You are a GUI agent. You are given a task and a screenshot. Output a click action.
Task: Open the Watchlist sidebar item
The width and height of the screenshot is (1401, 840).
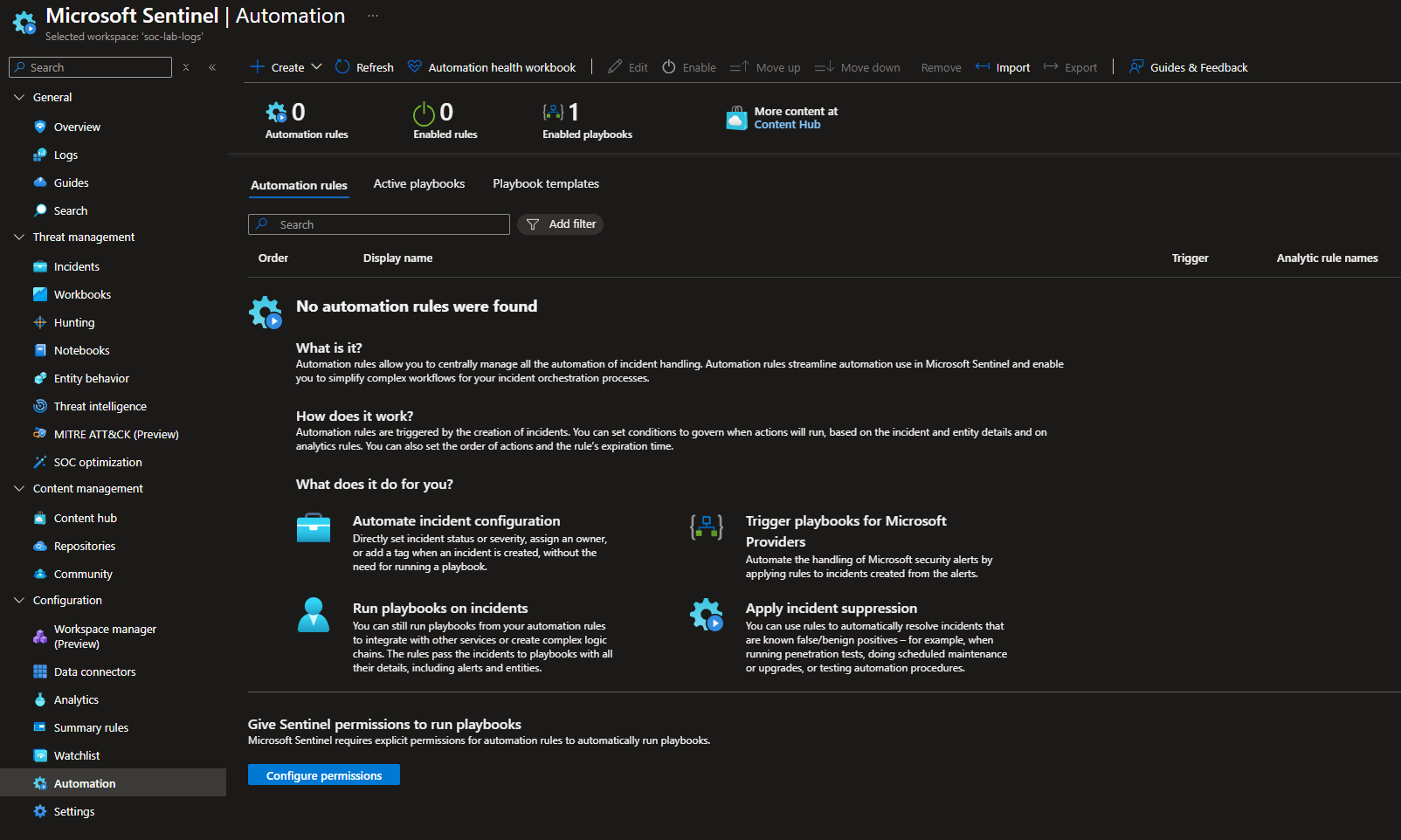click(77, 755)
